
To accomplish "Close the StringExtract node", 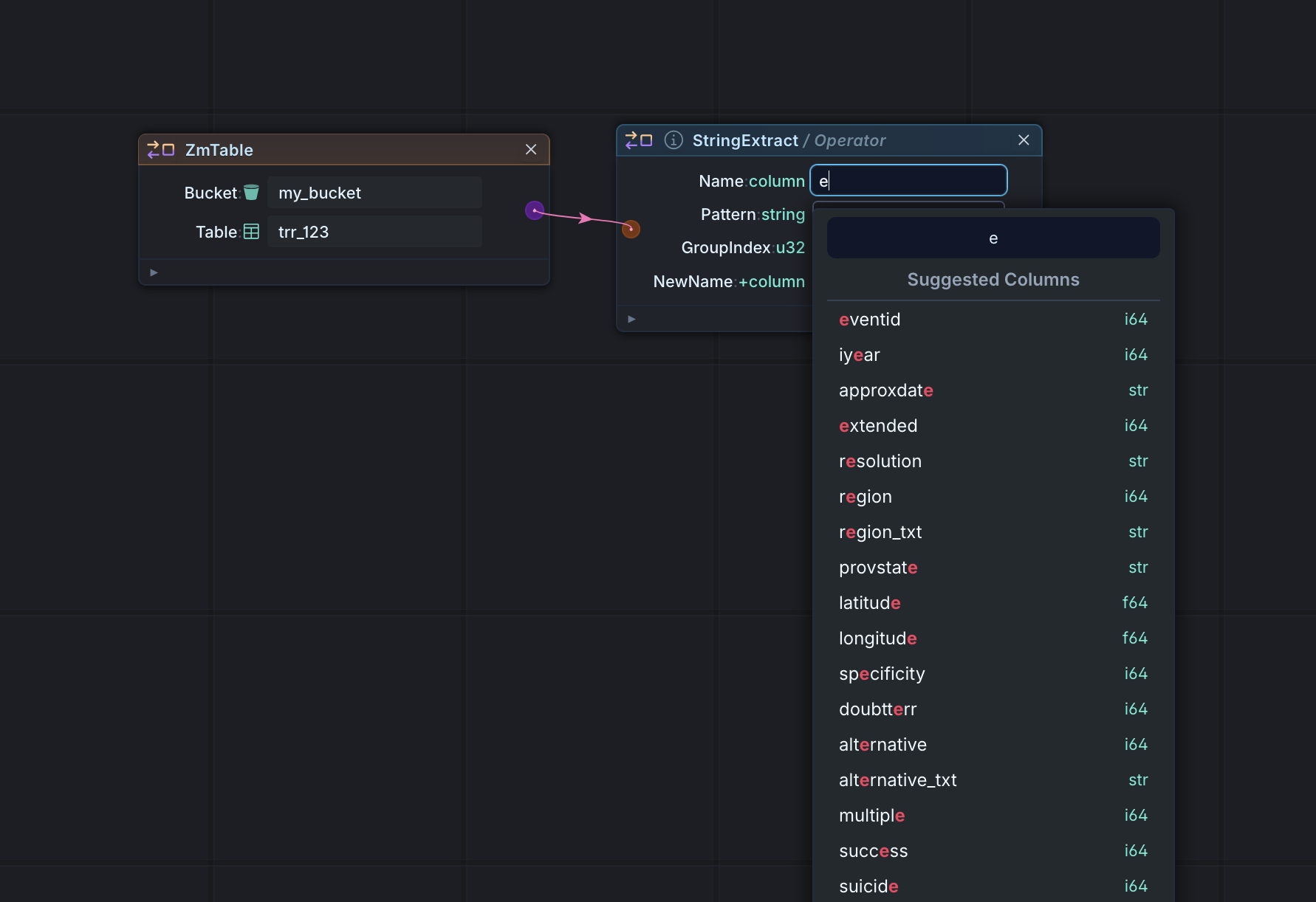I will tap(1024, 140).
